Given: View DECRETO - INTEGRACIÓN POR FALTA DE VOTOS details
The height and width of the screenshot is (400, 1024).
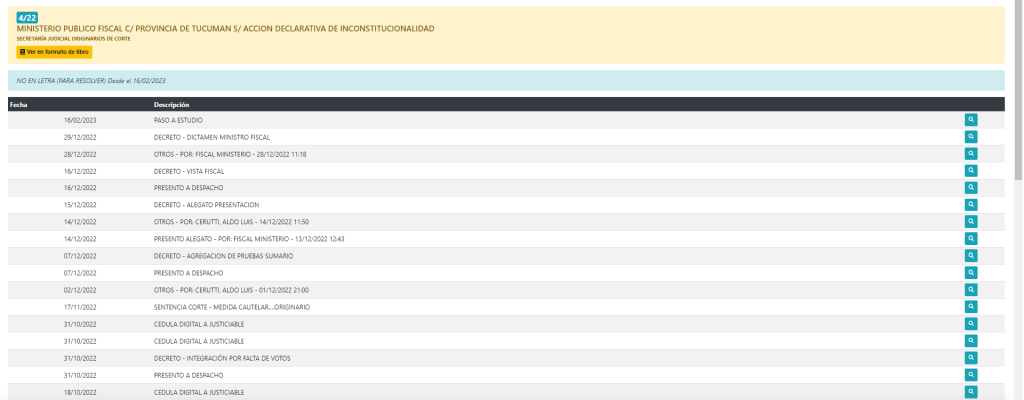Looking at the screenshot, I should tap(971, 358).
